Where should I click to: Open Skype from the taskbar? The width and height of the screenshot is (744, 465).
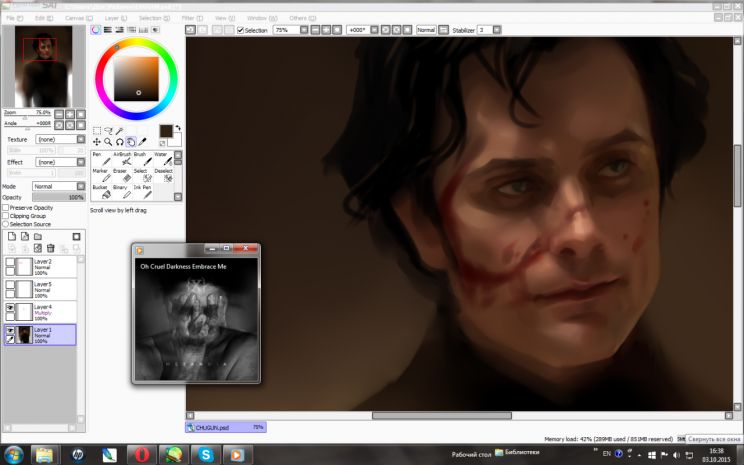click(x=206, y=455)
